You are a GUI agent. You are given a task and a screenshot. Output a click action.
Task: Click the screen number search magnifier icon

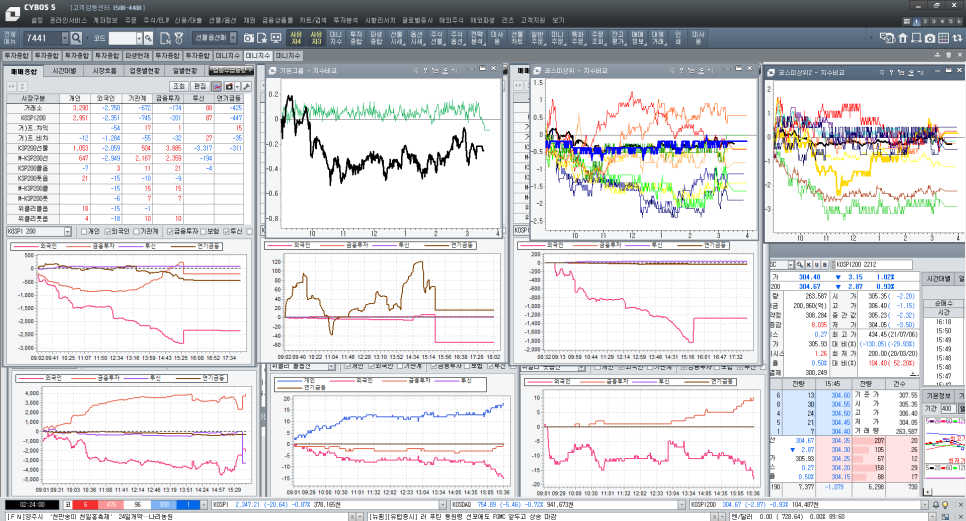(x=76, y=38)
